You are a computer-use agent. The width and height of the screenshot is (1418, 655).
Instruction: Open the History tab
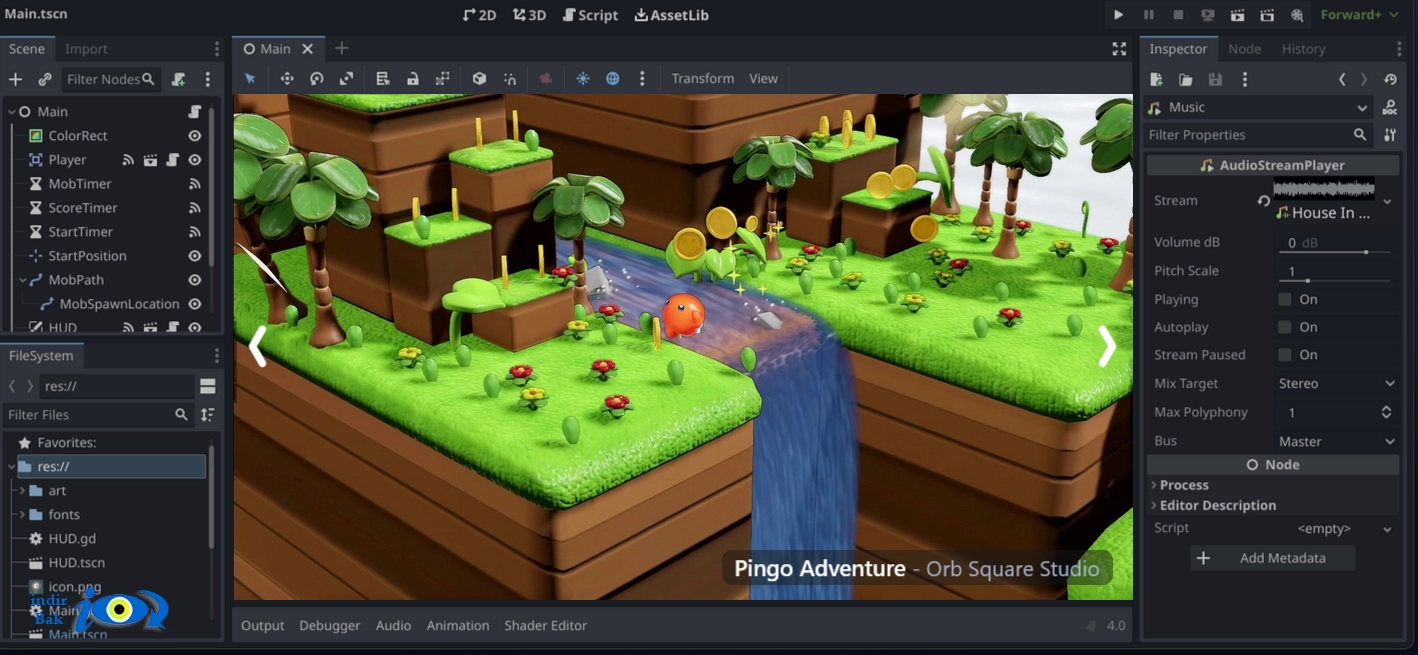(x=1303, y=49)
